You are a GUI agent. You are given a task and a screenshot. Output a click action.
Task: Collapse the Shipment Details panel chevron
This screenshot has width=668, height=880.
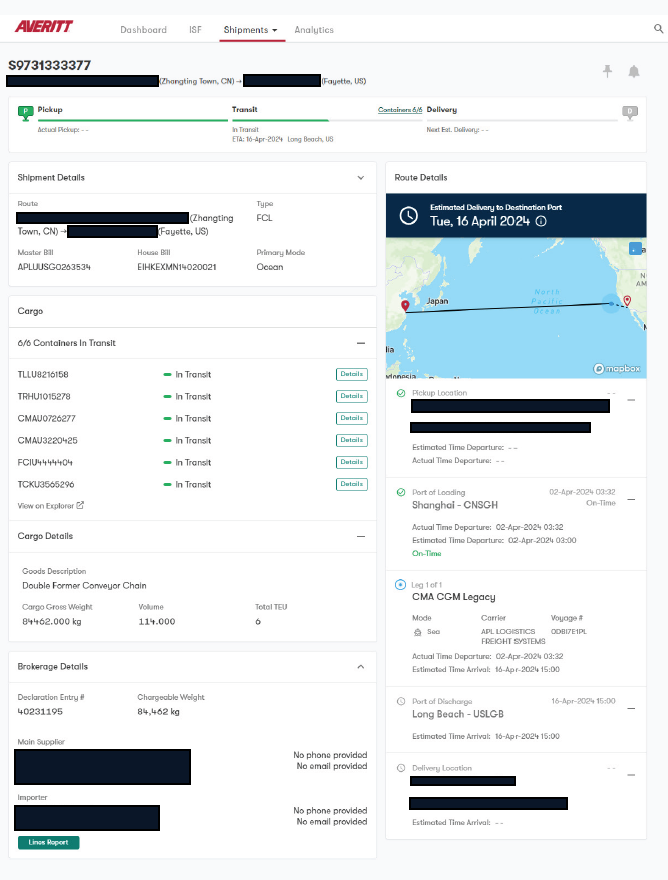click(360, 177)
